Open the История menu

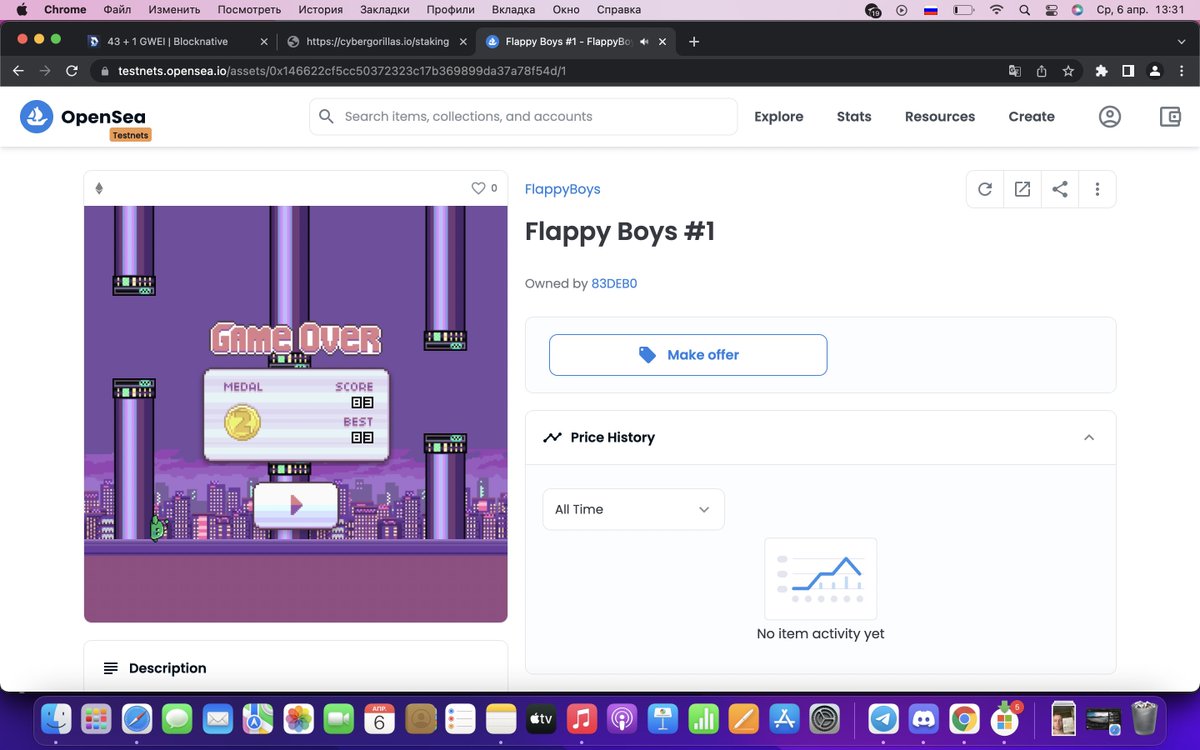tap(320, 10)
